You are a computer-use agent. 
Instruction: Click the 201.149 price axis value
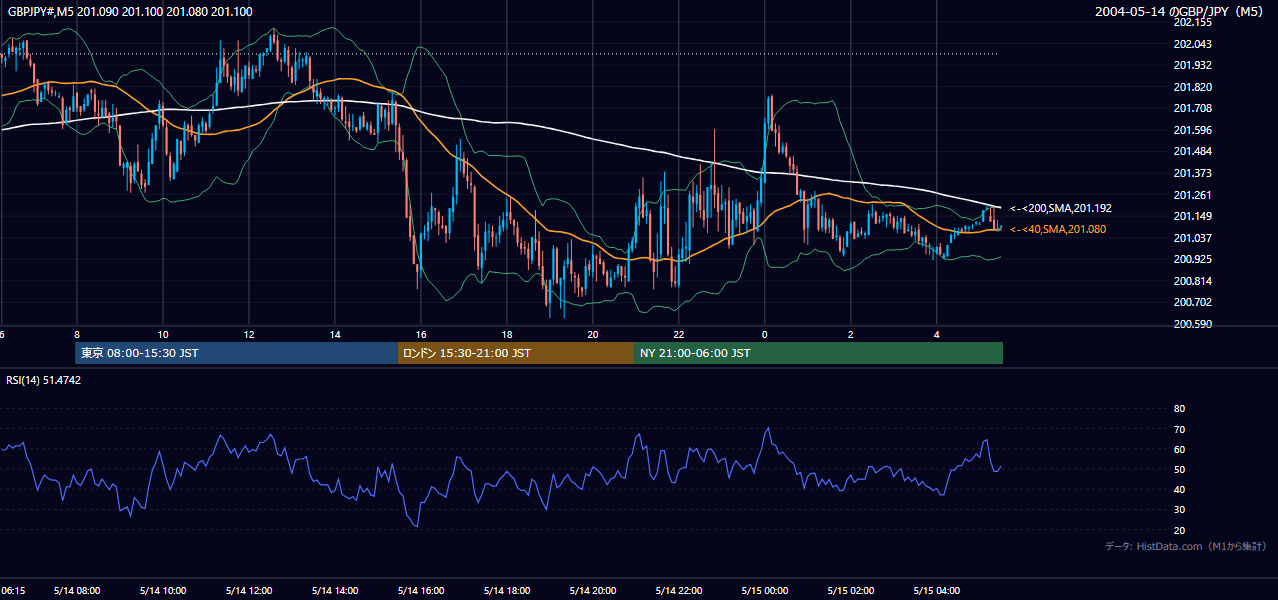click(1192, 216)
